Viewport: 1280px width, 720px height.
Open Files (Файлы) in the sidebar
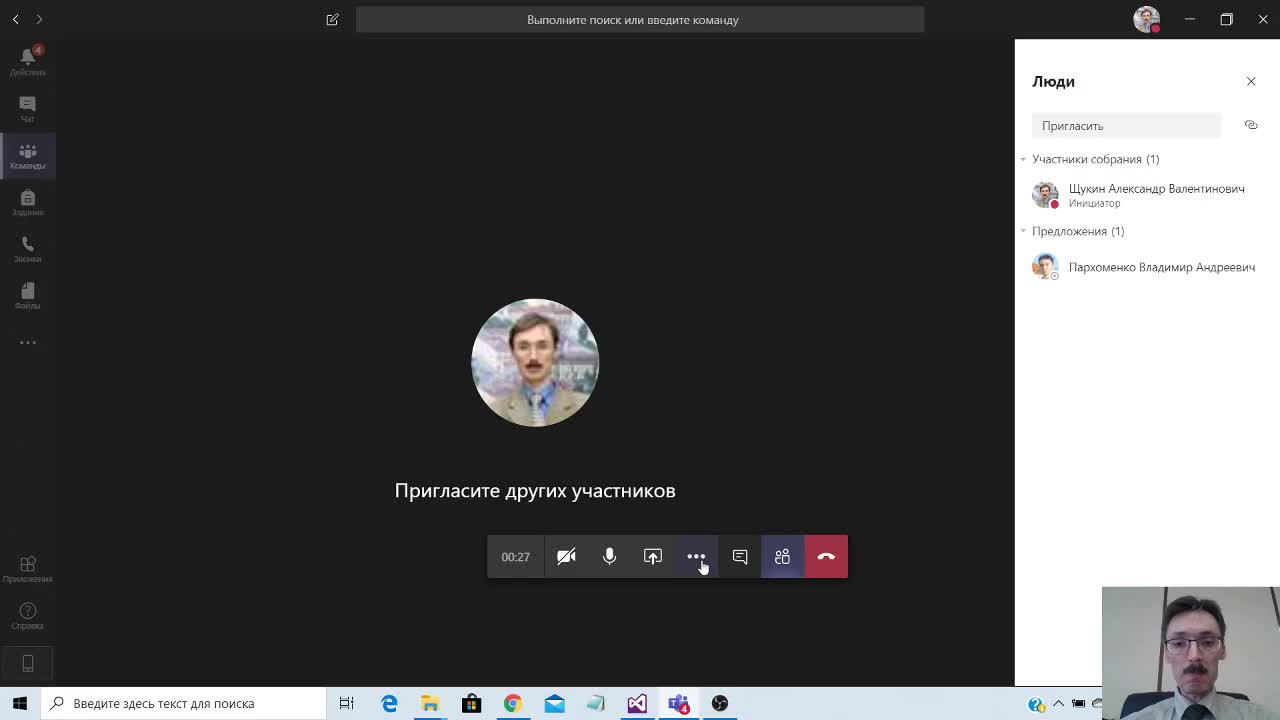pyautogui.click(x=27, y=295)
